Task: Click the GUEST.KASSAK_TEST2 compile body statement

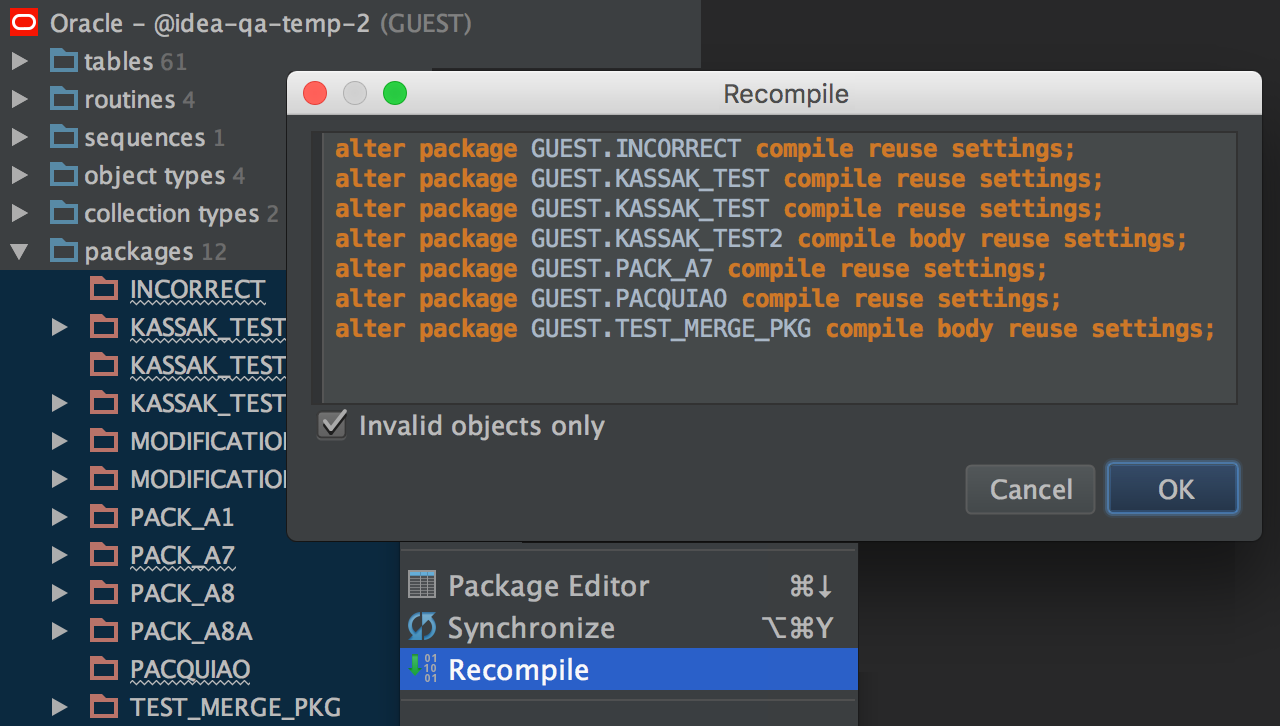Action: pyautogui.click(x=761, y=239)
